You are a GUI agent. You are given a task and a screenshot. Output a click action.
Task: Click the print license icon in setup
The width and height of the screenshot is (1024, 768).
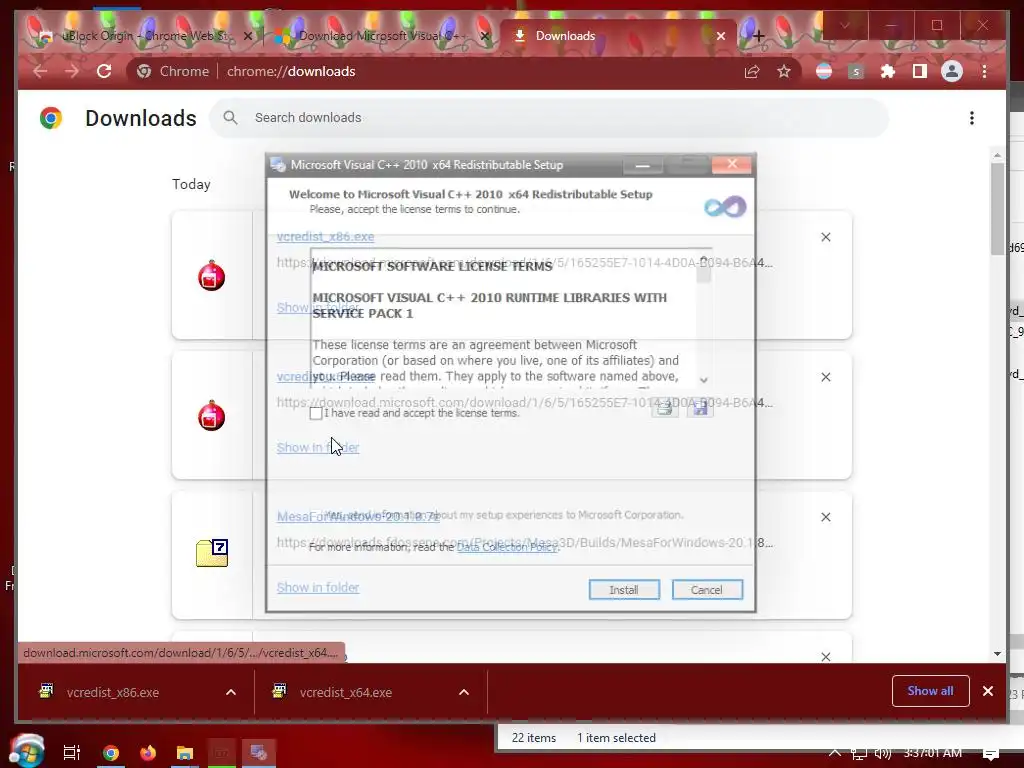tap(665, 408)
